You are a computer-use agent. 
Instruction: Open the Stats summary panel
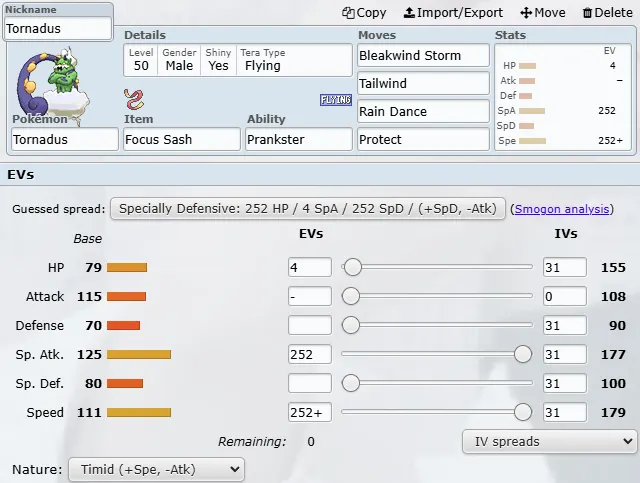coord(563,97)
